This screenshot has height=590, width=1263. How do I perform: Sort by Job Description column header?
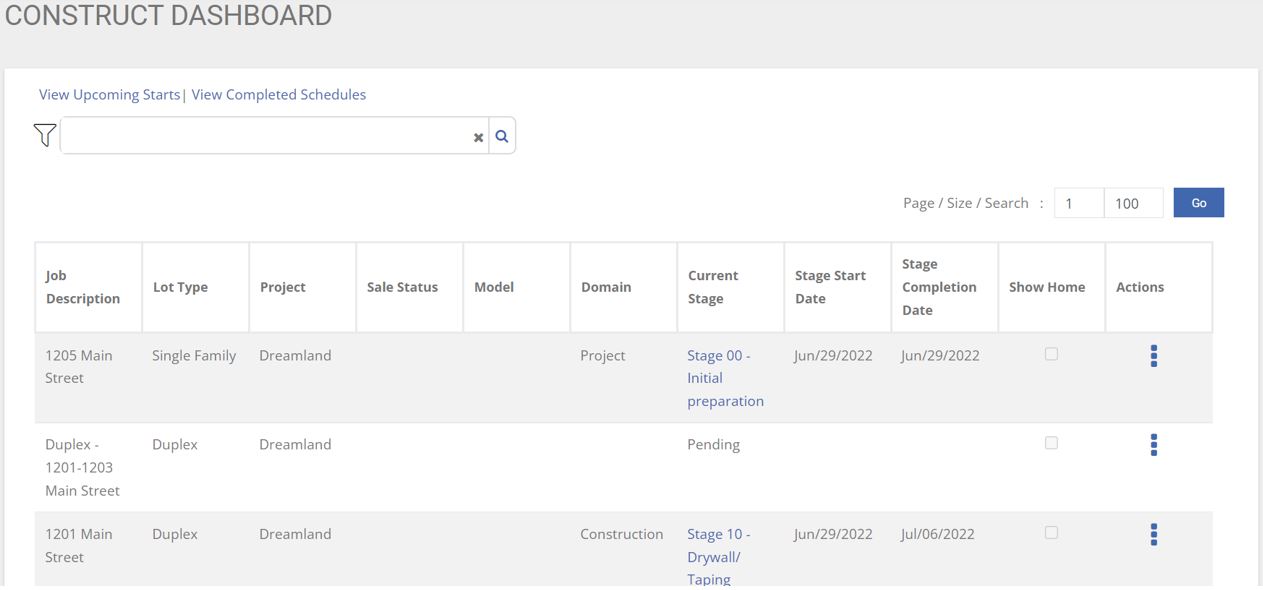click(83, 287)
